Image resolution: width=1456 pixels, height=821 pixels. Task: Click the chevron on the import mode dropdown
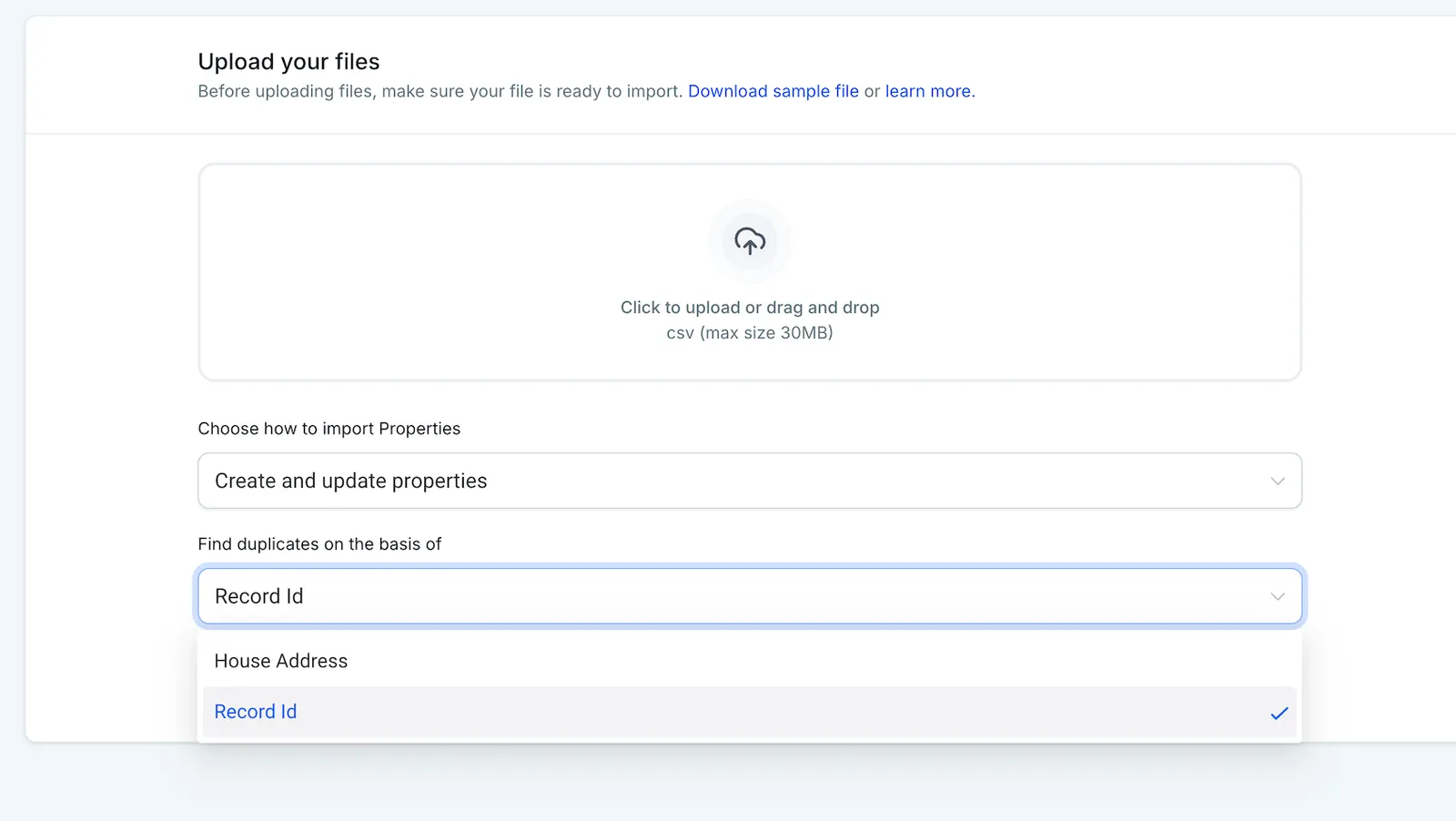[1278, 481]
